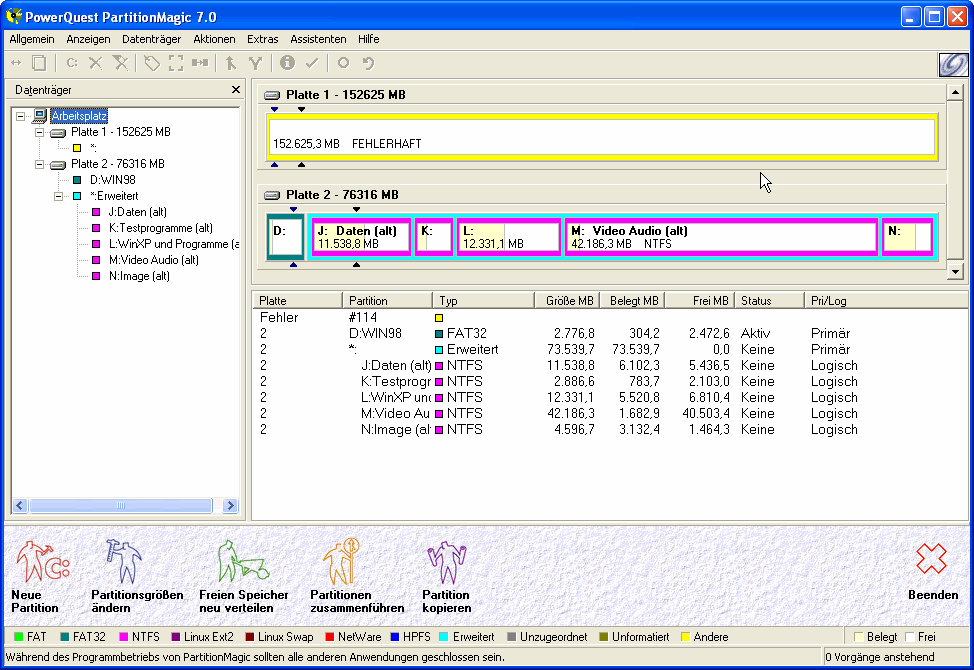The image size is (974, 670).
Task: Launch the Neue Partition wizard
Action: [x=40, y=577]
